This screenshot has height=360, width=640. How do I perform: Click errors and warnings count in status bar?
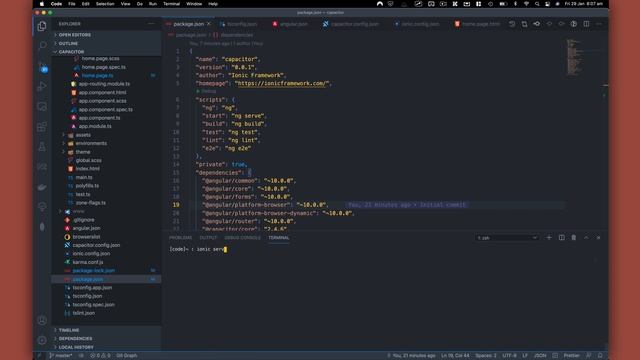(100, 356)
